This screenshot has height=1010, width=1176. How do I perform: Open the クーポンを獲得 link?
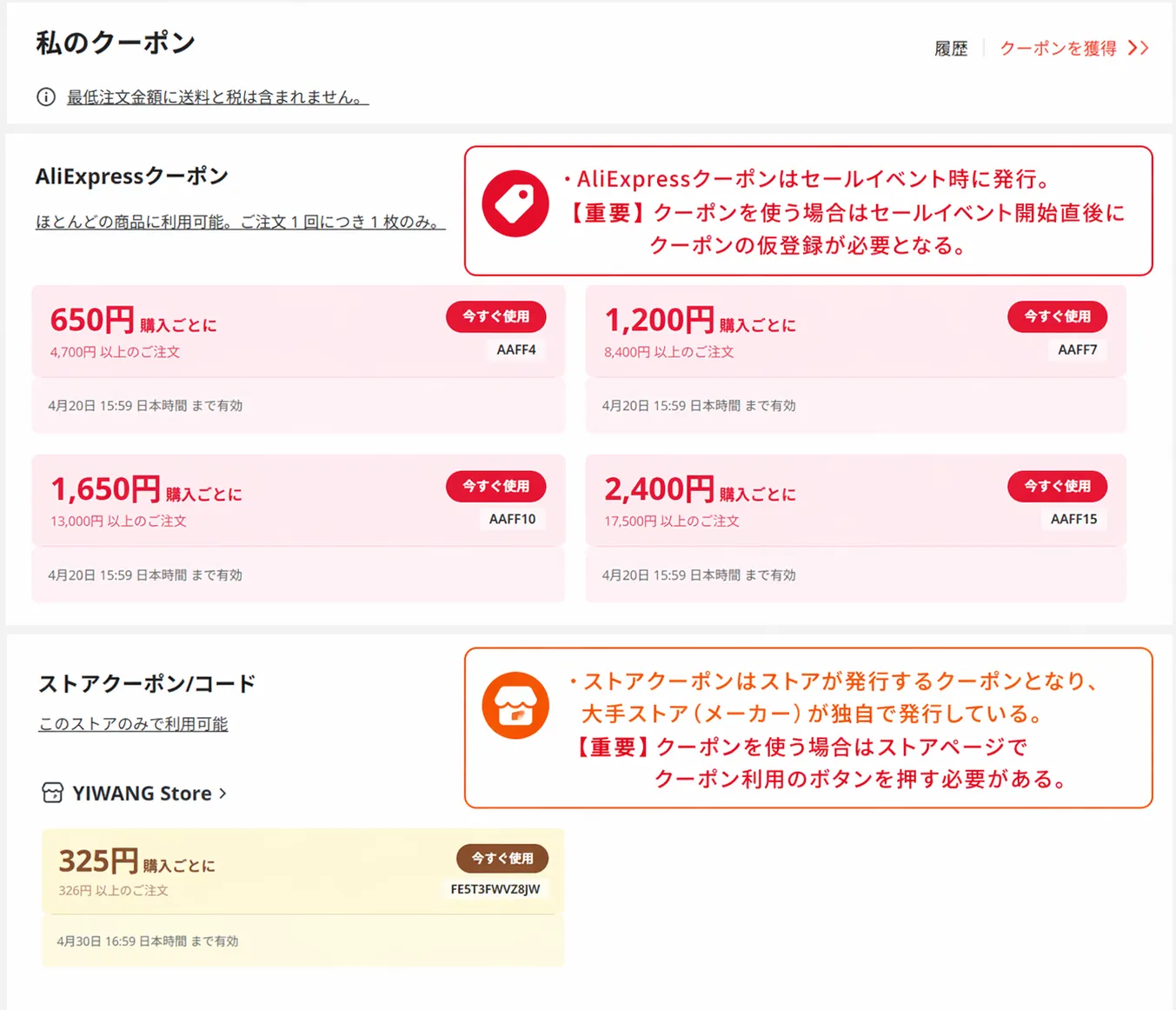pyautogui.click(x=1058, y=48)
